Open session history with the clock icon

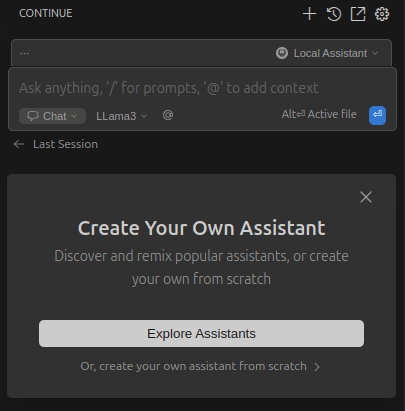coord(334,14)
